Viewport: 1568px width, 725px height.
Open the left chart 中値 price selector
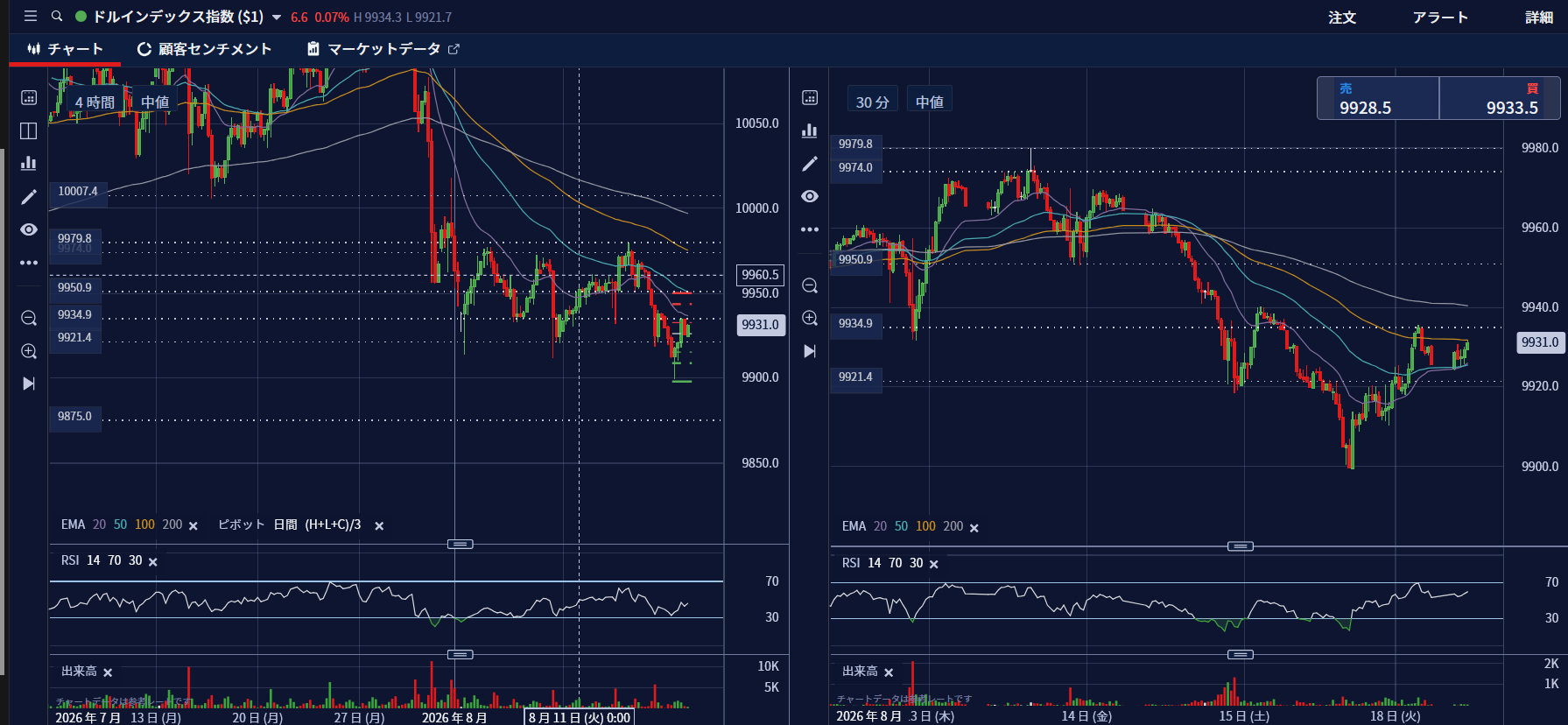tap(155, 102)
